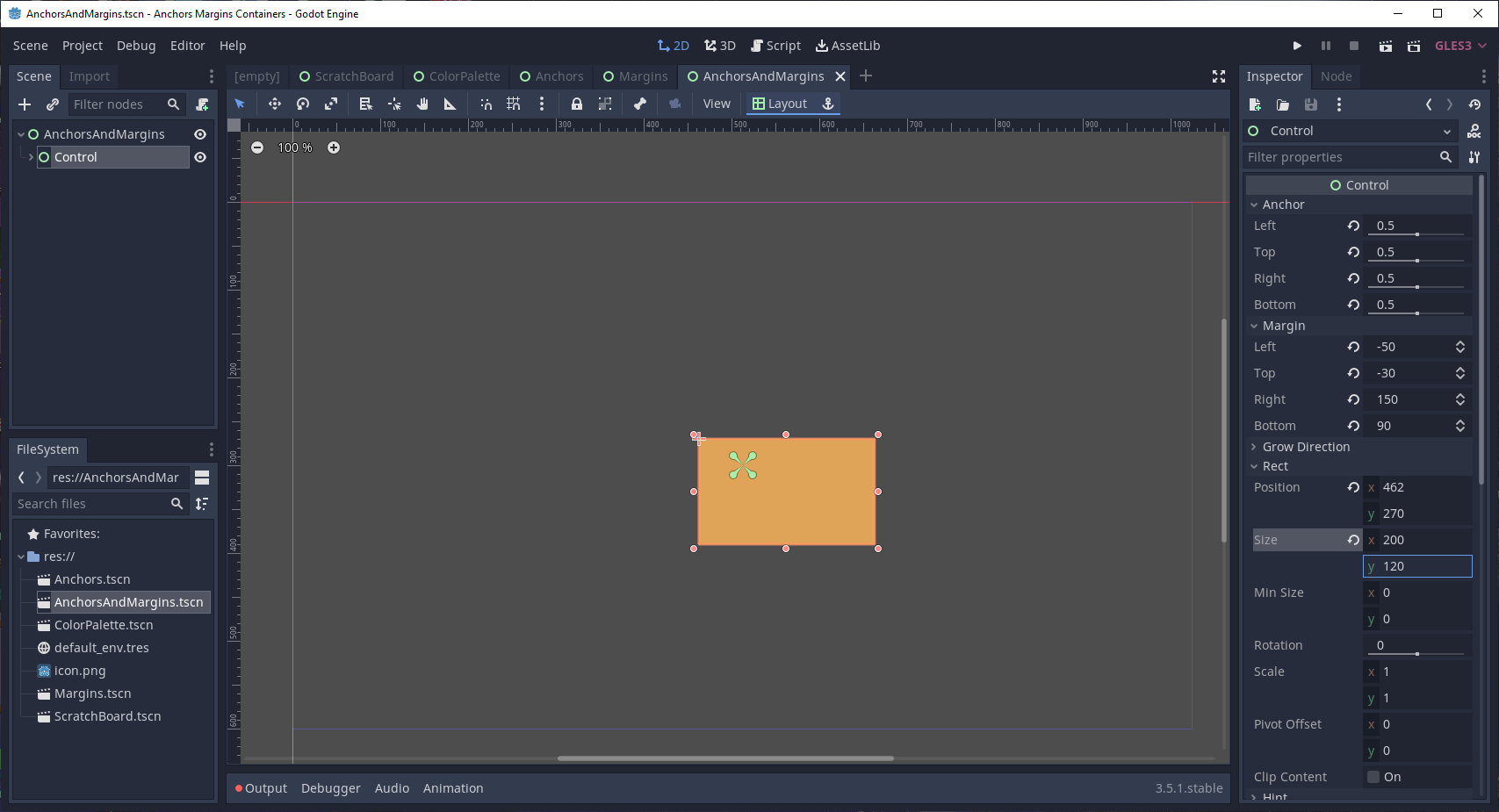Enable the Clip Content checkbox

tap(1373, 776)
